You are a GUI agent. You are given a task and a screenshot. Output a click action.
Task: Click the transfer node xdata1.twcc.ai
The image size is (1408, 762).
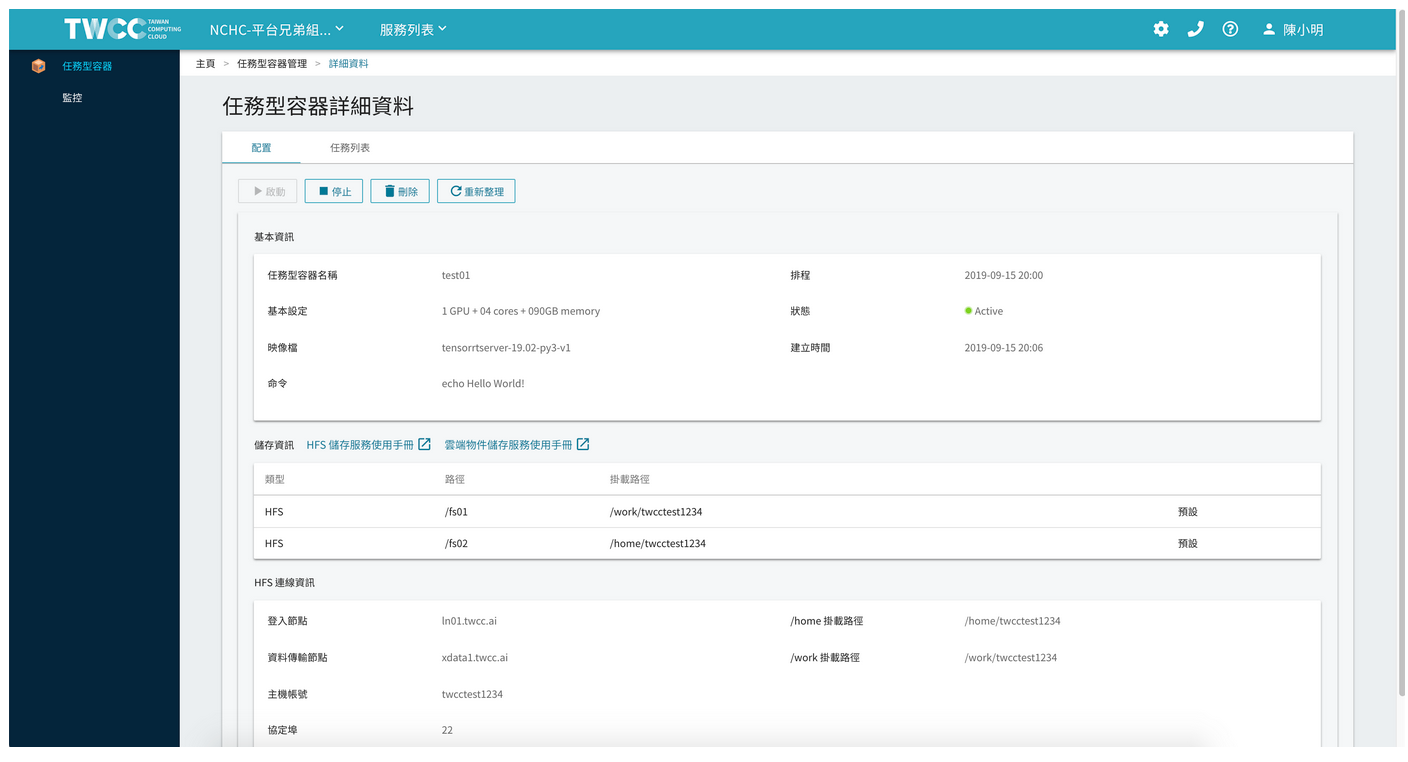[x=475, y=657]
